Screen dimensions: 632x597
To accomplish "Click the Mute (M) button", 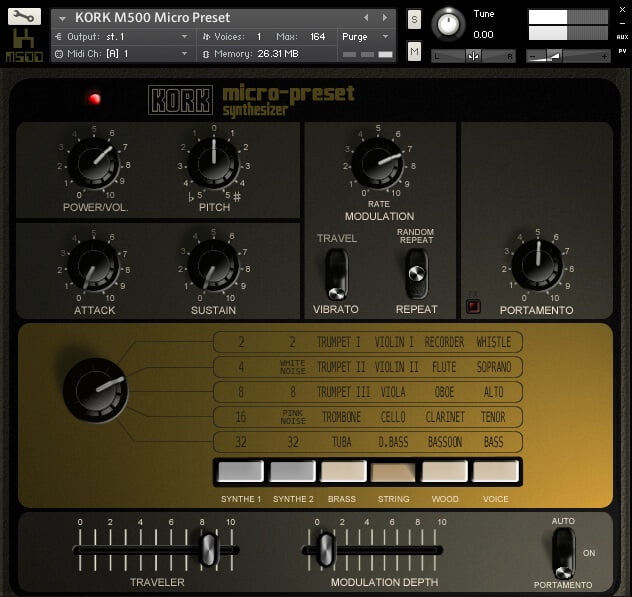I will pyautogui.click(x=414, y=51).
